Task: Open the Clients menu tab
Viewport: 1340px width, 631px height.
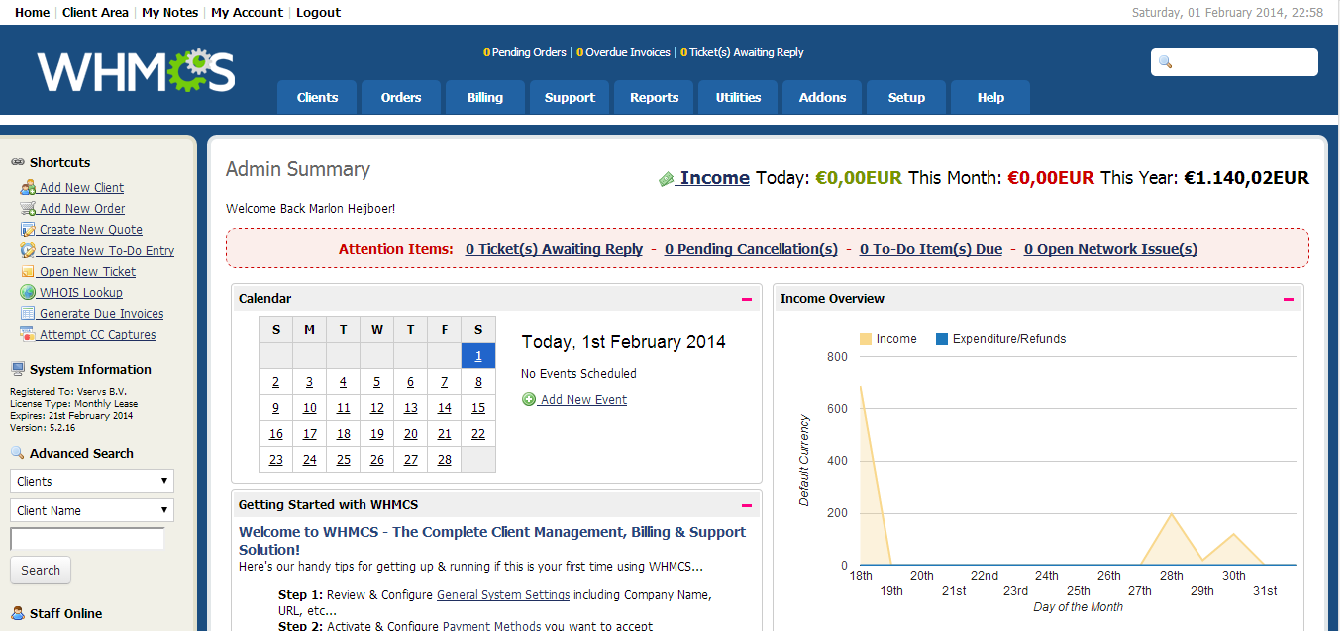Action: [317, 97]
